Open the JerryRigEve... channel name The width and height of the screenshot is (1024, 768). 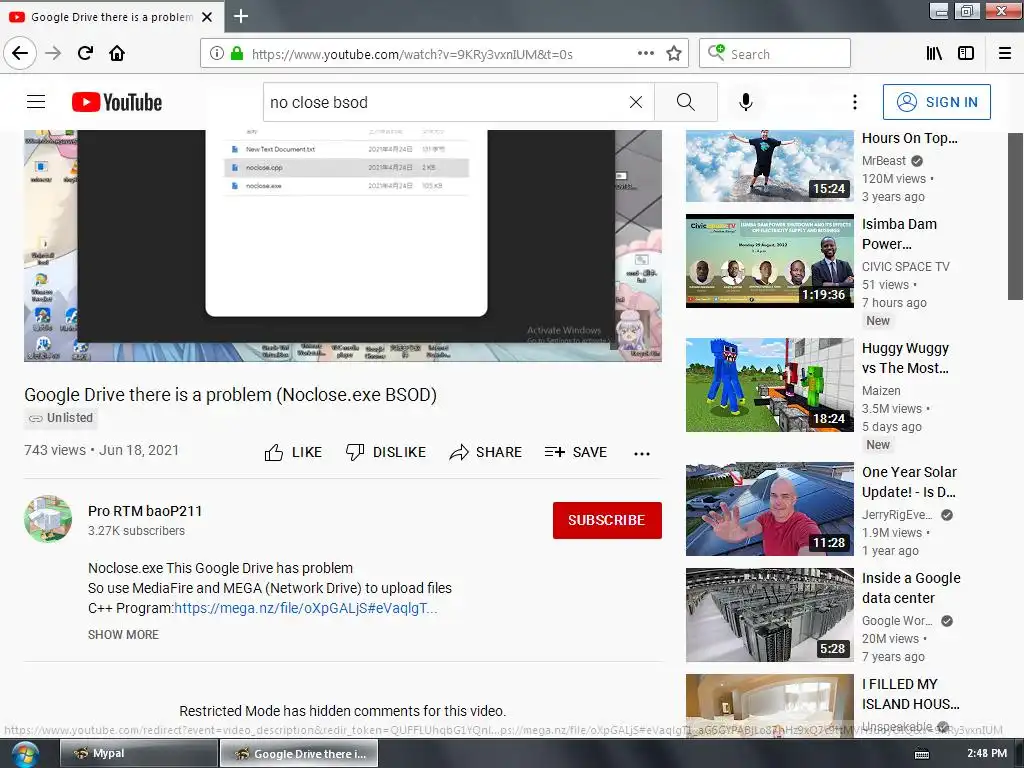897,515
